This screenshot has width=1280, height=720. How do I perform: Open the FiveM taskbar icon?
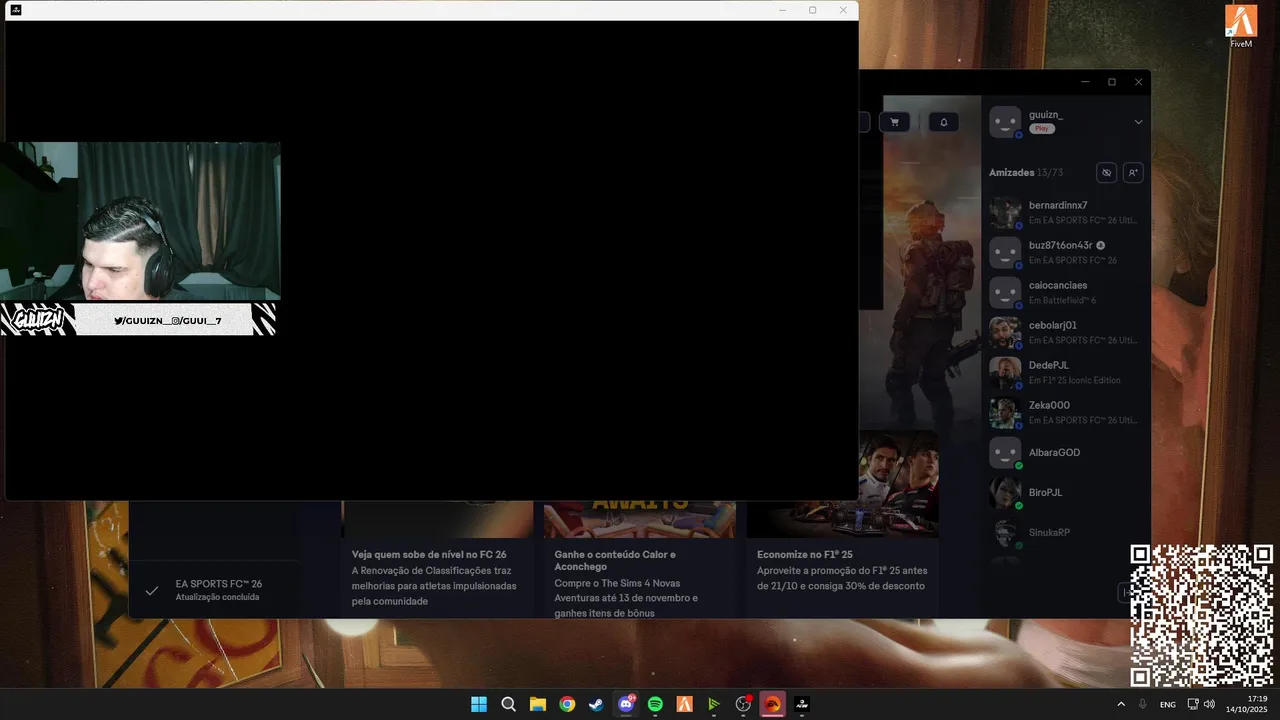[x=684, y=704]
